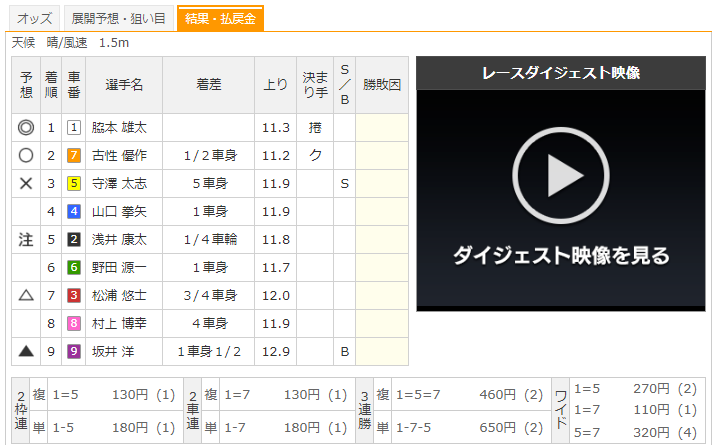Open the オッズ tab

pyautogui.click(x=35, y=19)
